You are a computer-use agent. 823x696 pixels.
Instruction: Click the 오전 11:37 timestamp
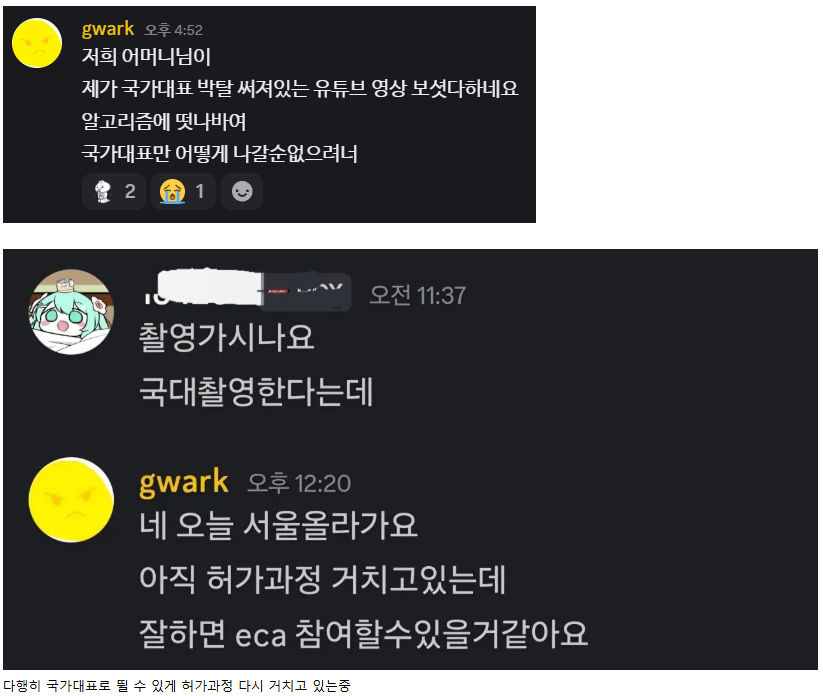(418, 296)
